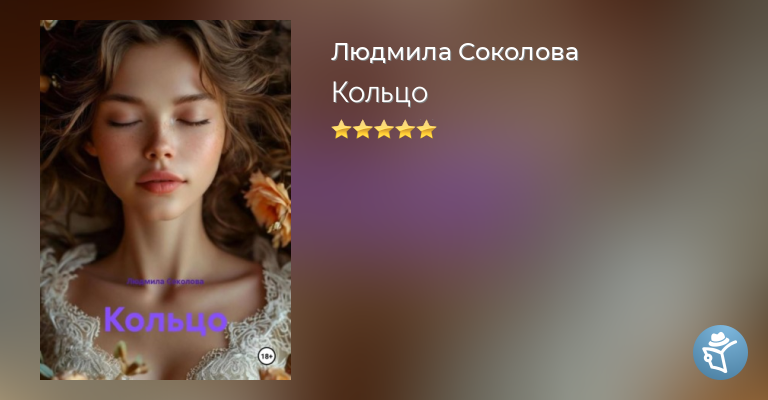Click the 18+ age badge on cover
Viewport: 768px width, 400px height.
266,356
